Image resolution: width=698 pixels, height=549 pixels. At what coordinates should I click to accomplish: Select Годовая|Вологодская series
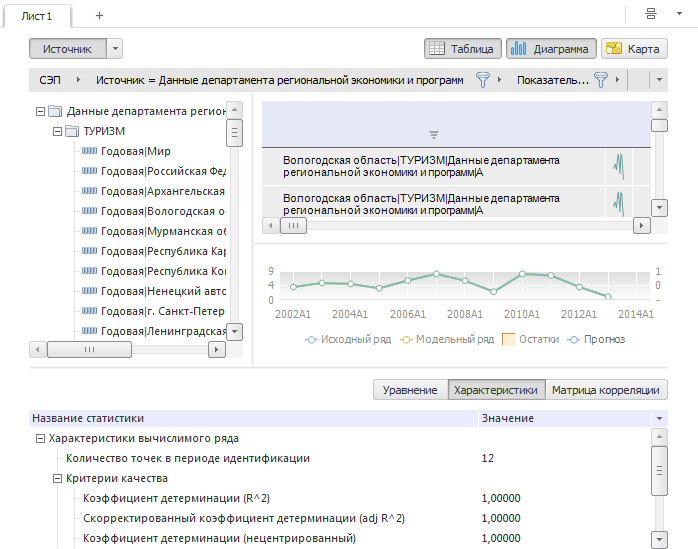point(163,211)
